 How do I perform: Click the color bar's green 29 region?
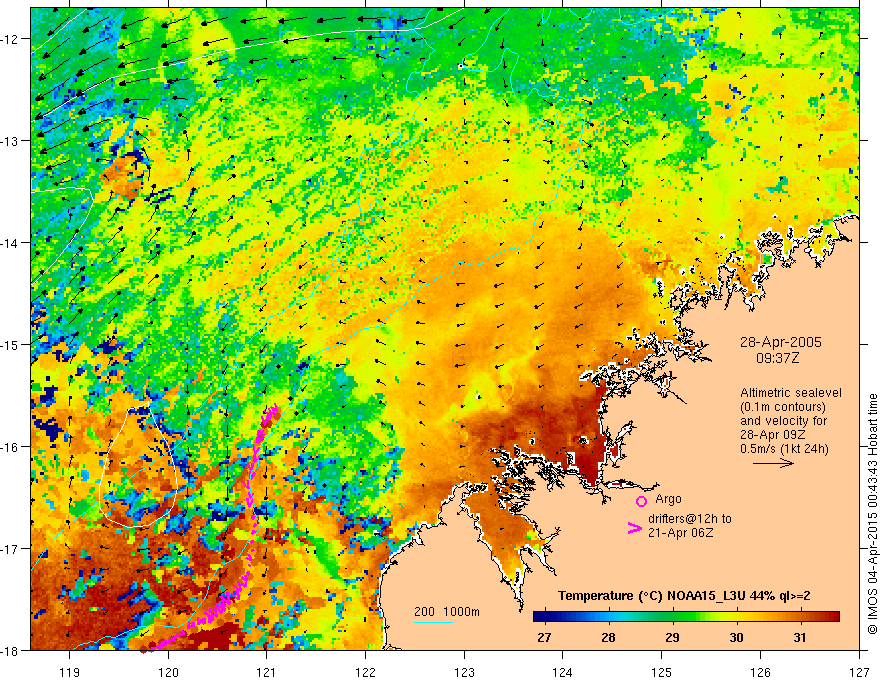[x=672, y=617]
